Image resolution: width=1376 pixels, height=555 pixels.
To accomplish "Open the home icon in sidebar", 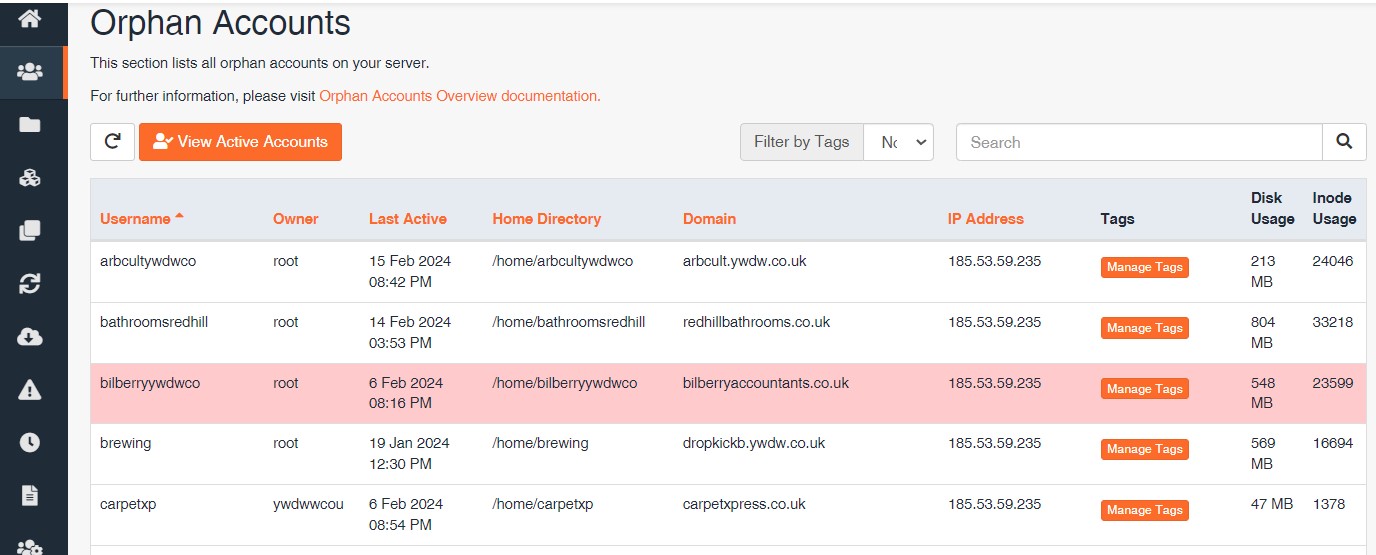I will 30,18.
